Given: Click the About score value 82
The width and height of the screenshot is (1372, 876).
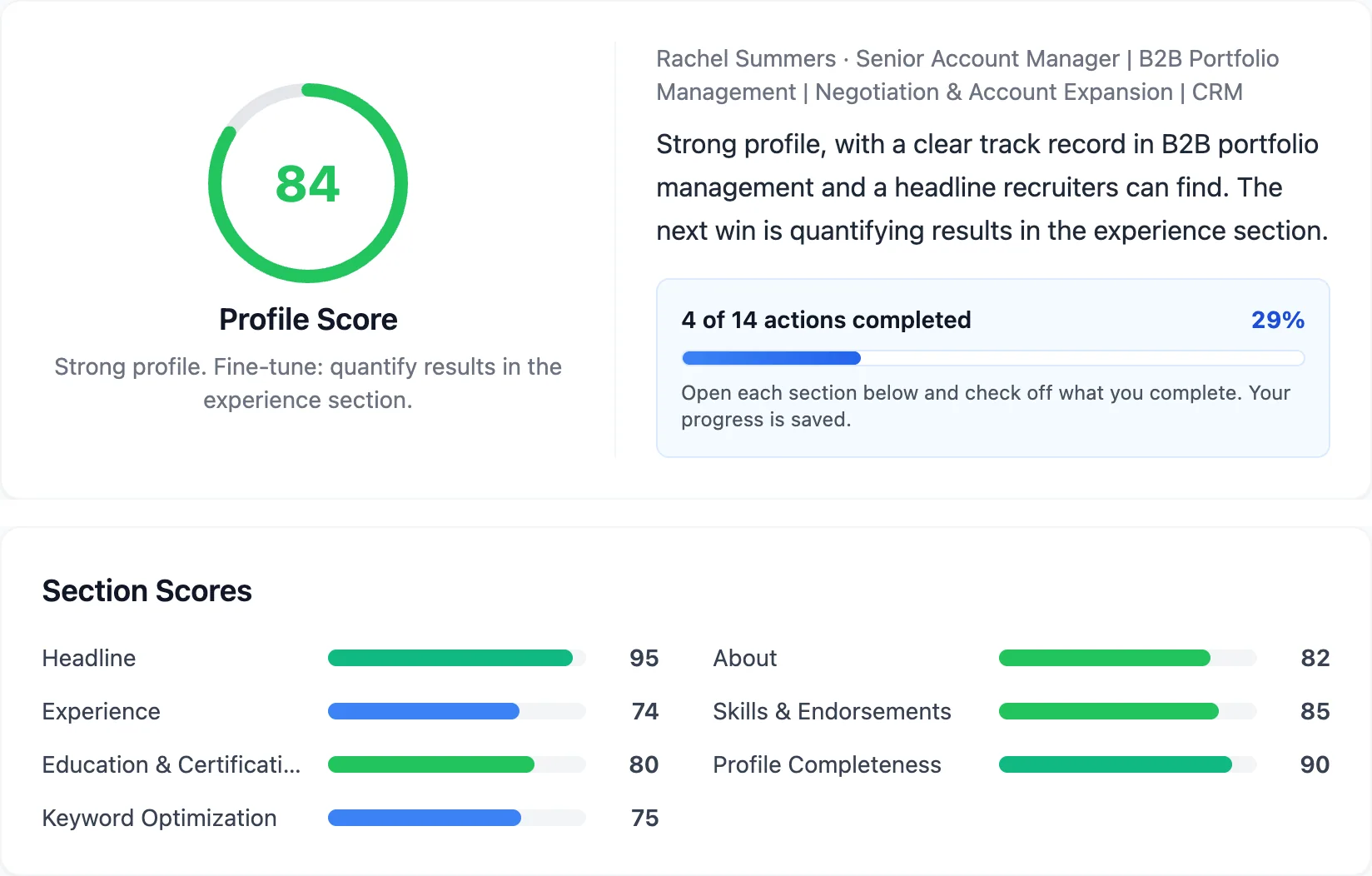Looking at the screenshot, I should pos(1315,658).
